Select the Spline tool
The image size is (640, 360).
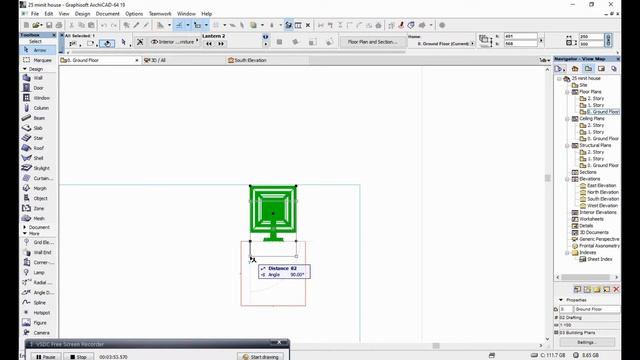(x=38, y=302)
